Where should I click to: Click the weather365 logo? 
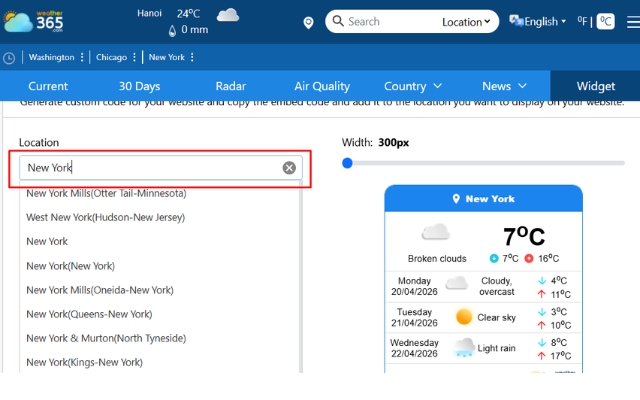(33, 21)
